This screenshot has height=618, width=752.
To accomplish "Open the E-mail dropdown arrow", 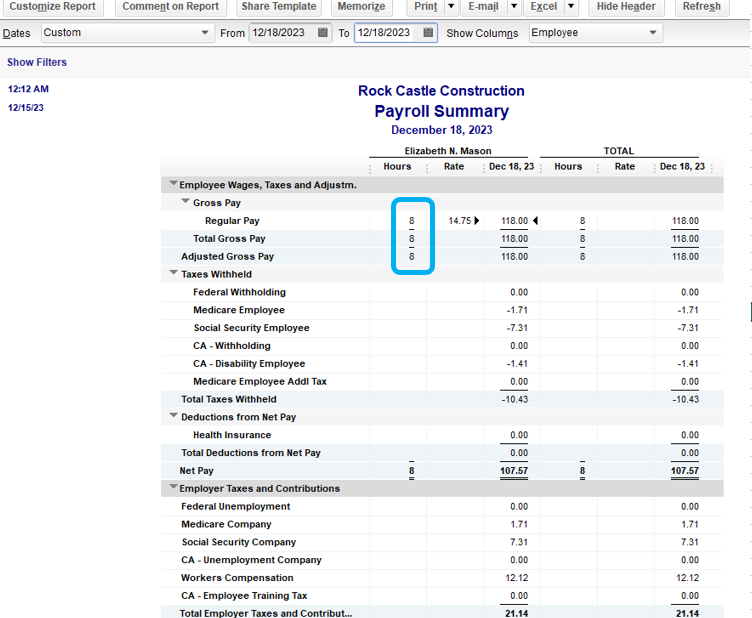I will click(x=514, y=7).
